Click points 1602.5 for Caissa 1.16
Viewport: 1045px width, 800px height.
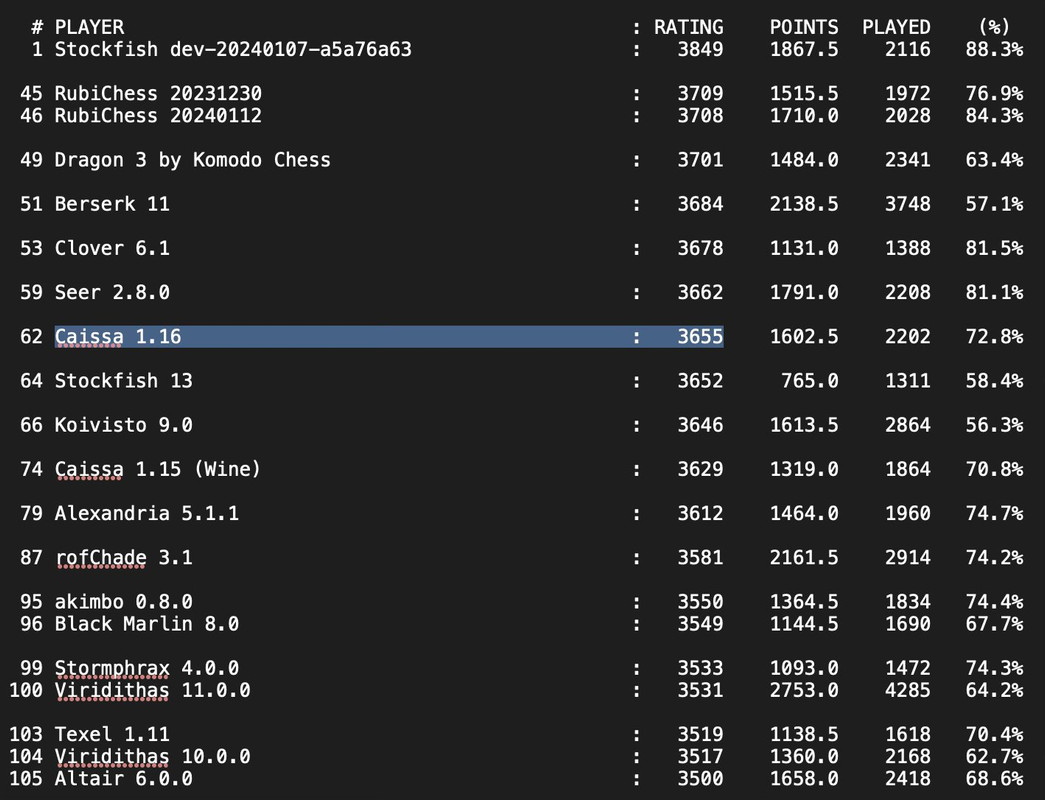(804, 337)
